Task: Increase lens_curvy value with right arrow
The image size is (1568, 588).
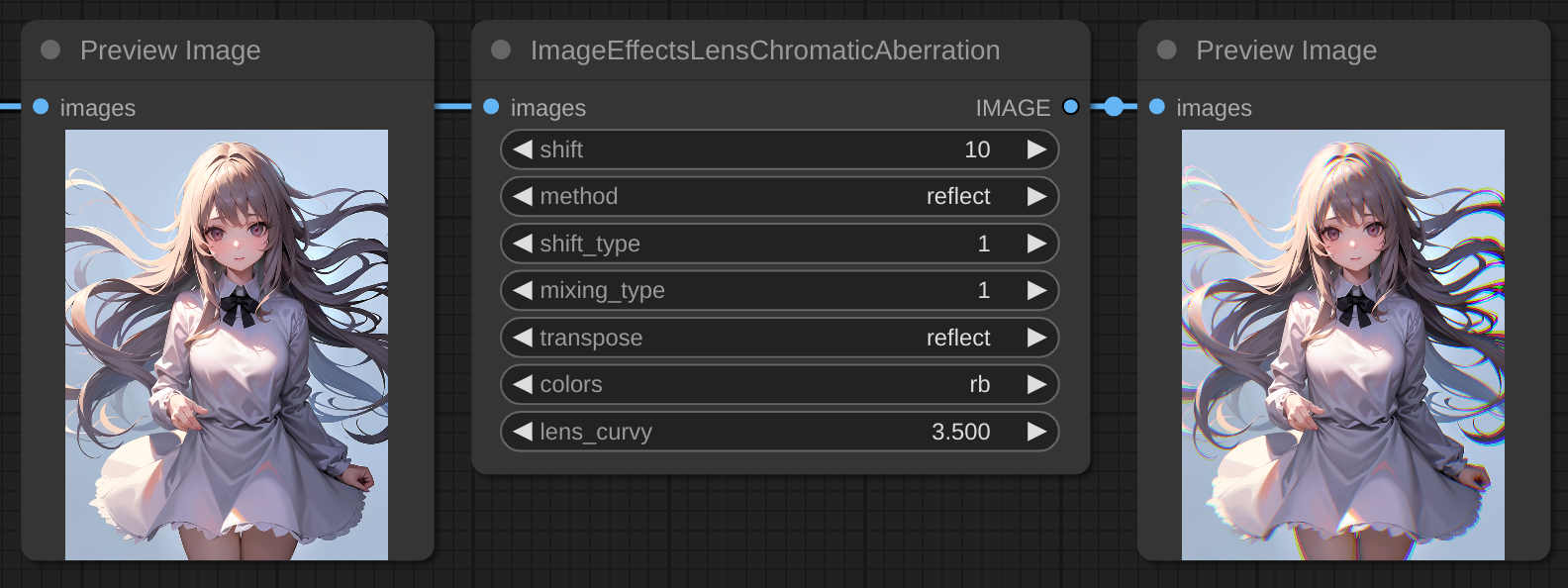Action: (x=1036, y=432)
